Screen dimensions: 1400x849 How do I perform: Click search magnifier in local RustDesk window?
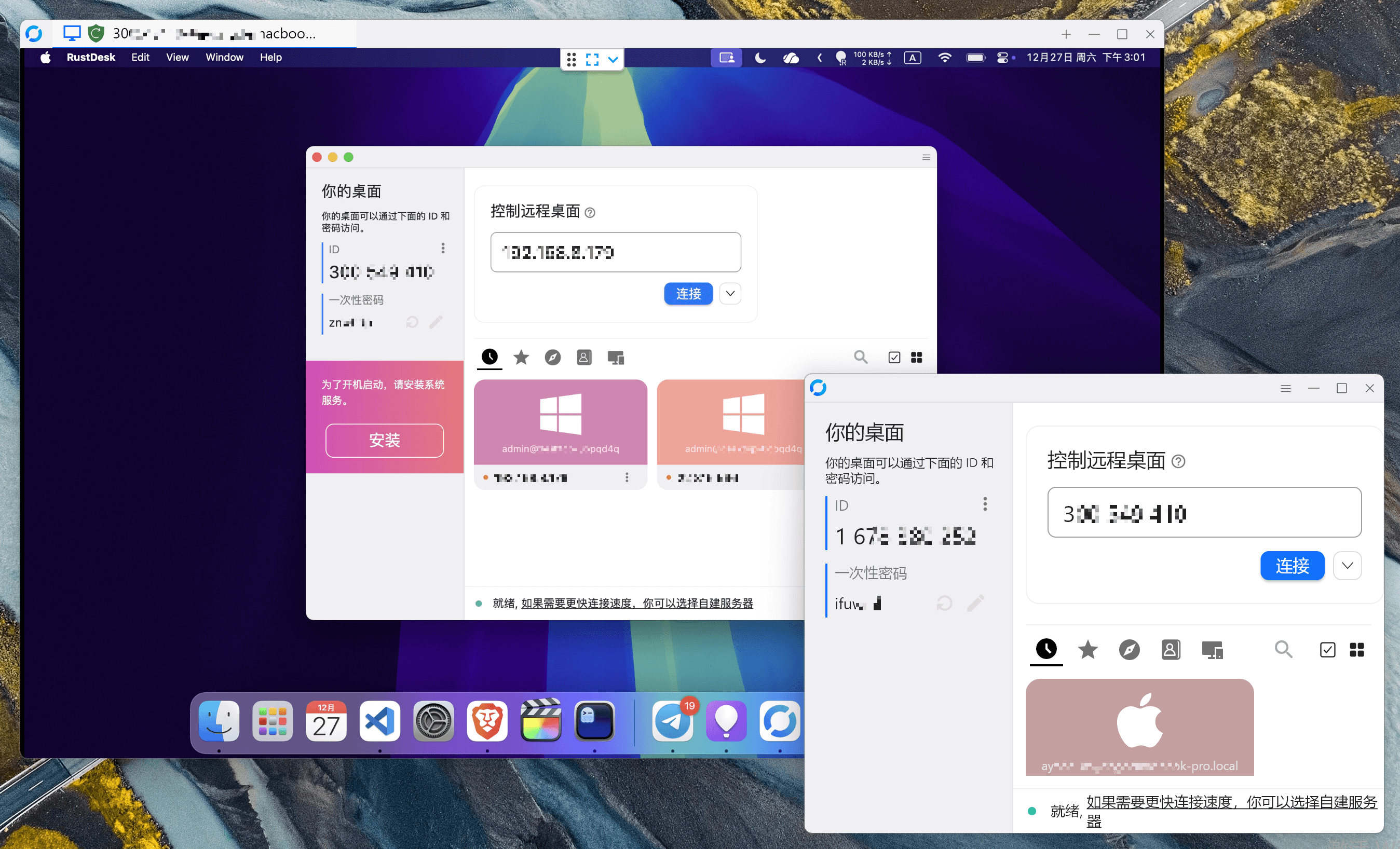1283,649
